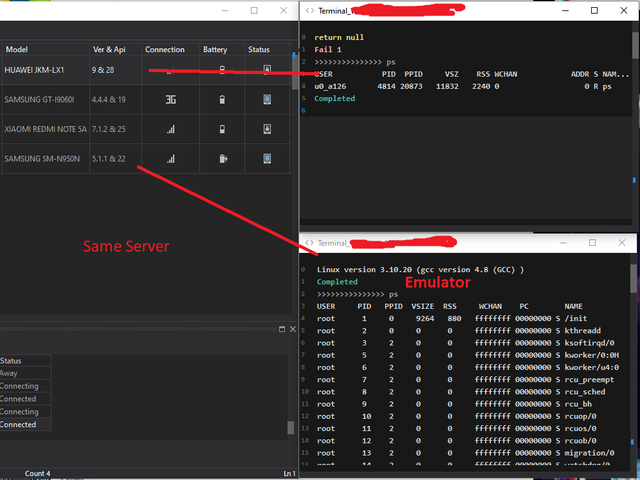Click the battery icon in SAMSUNG GT-I9060I row
The image size is (640, 480).
tap(222, 100)
